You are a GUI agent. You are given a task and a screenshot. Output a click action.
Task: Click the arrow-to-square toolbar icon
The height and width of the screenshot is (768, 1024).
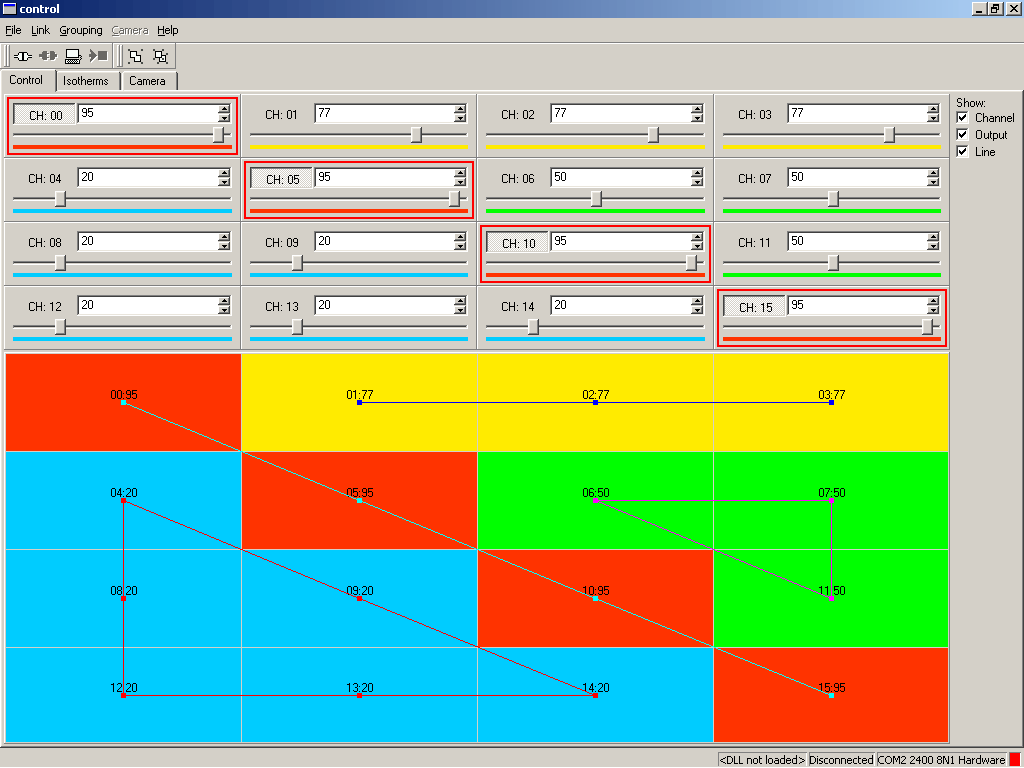click(98, 56)
